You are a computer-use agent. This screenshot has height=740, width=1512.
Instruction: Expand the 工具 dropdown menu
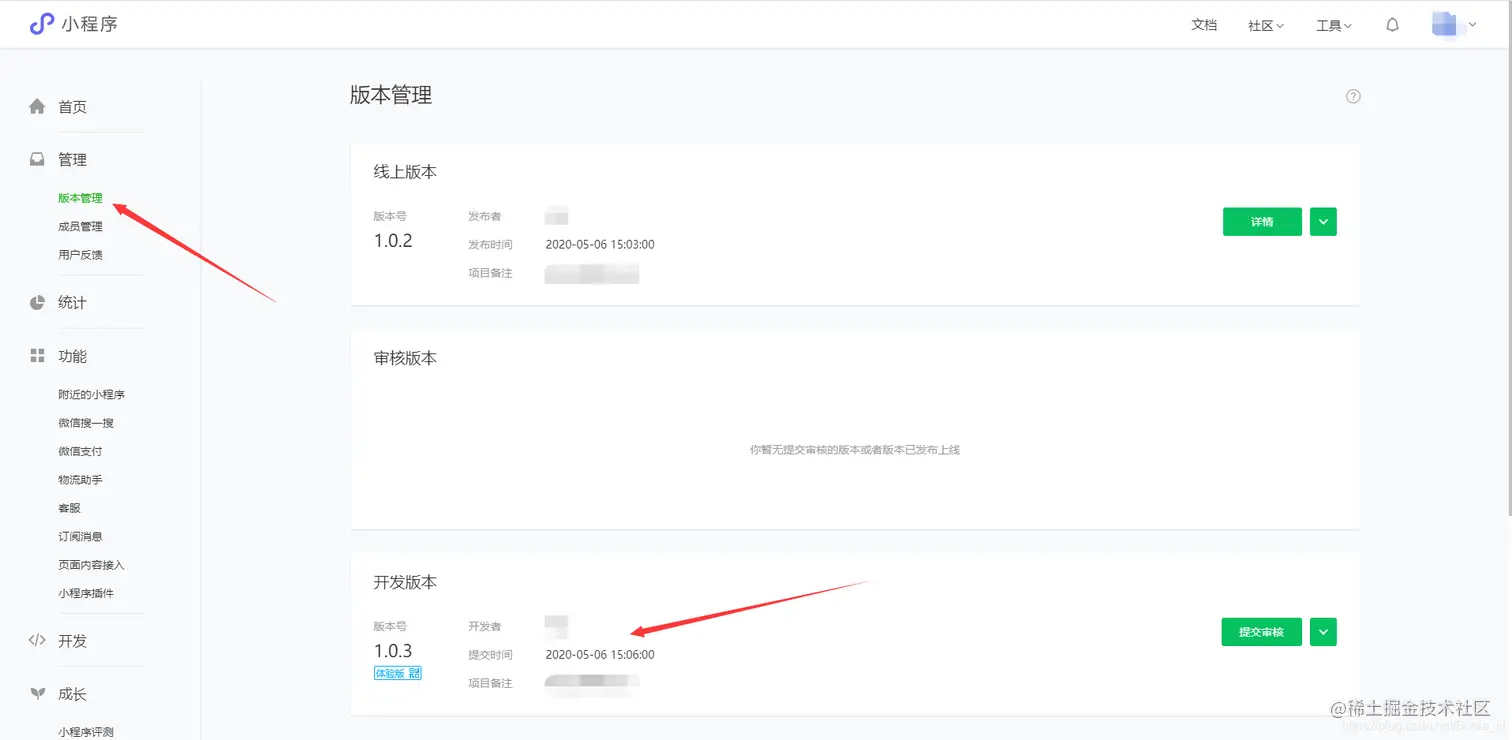pyautogui.click(x=1334, y=25)
